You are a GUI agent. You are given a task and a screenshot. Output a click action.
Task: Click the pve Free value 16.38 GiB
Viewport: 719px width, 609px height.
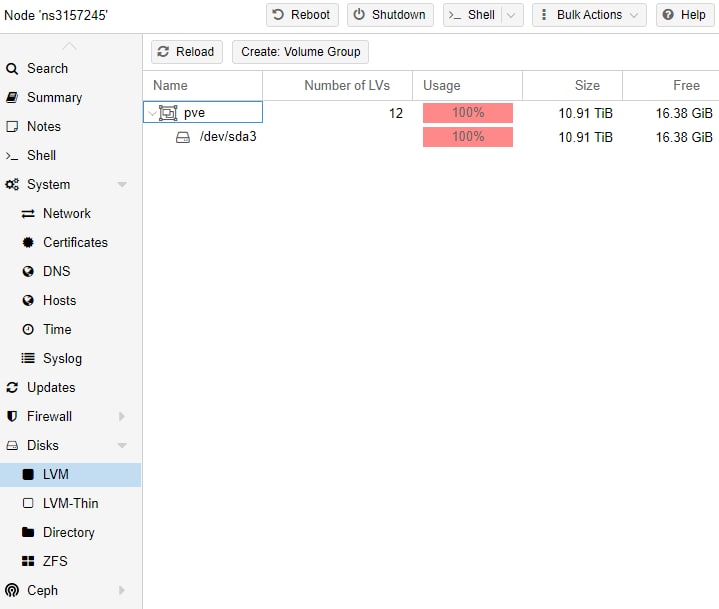684,113
